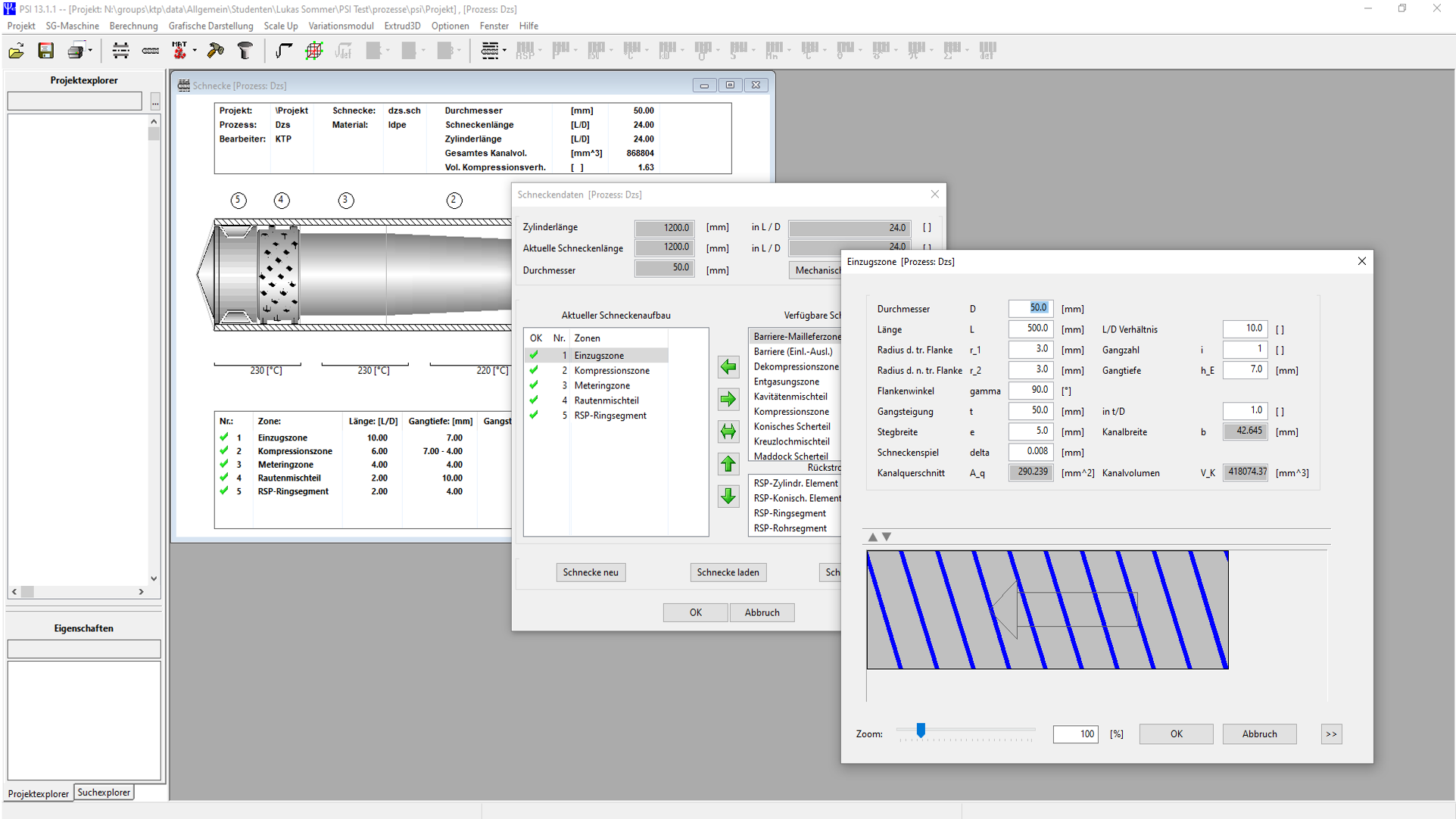
Task: Click the Durchmesser D input field
Action: pyautogui.click(x=1030, y=308)
